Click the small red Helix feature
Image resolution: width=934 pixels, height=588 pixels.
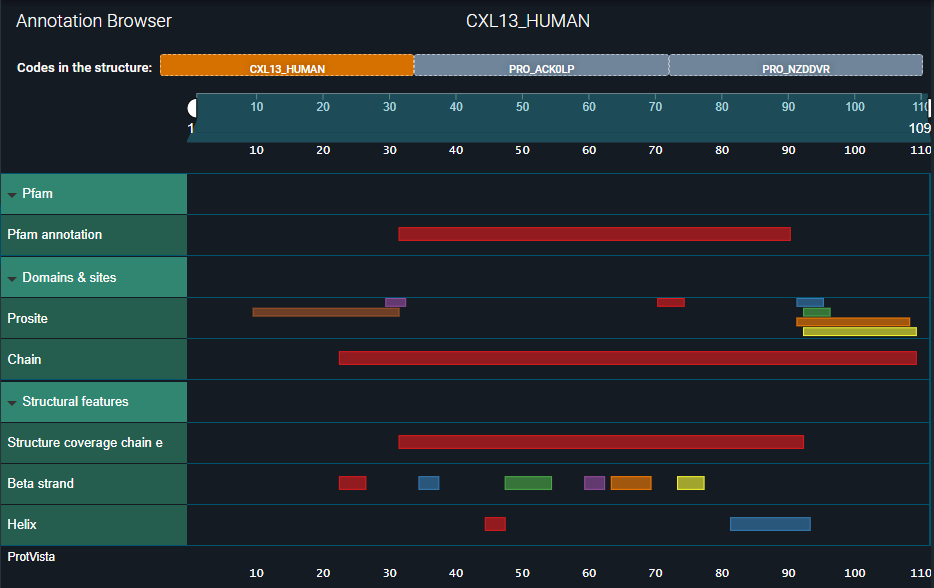[495, 524]
